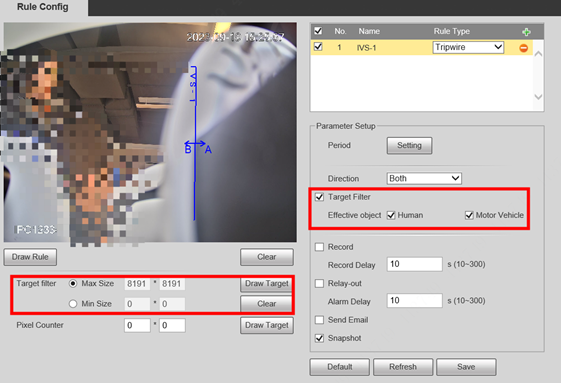
Task: Click Draw Target next to Pixel Counter
Action: coord(267,325)
